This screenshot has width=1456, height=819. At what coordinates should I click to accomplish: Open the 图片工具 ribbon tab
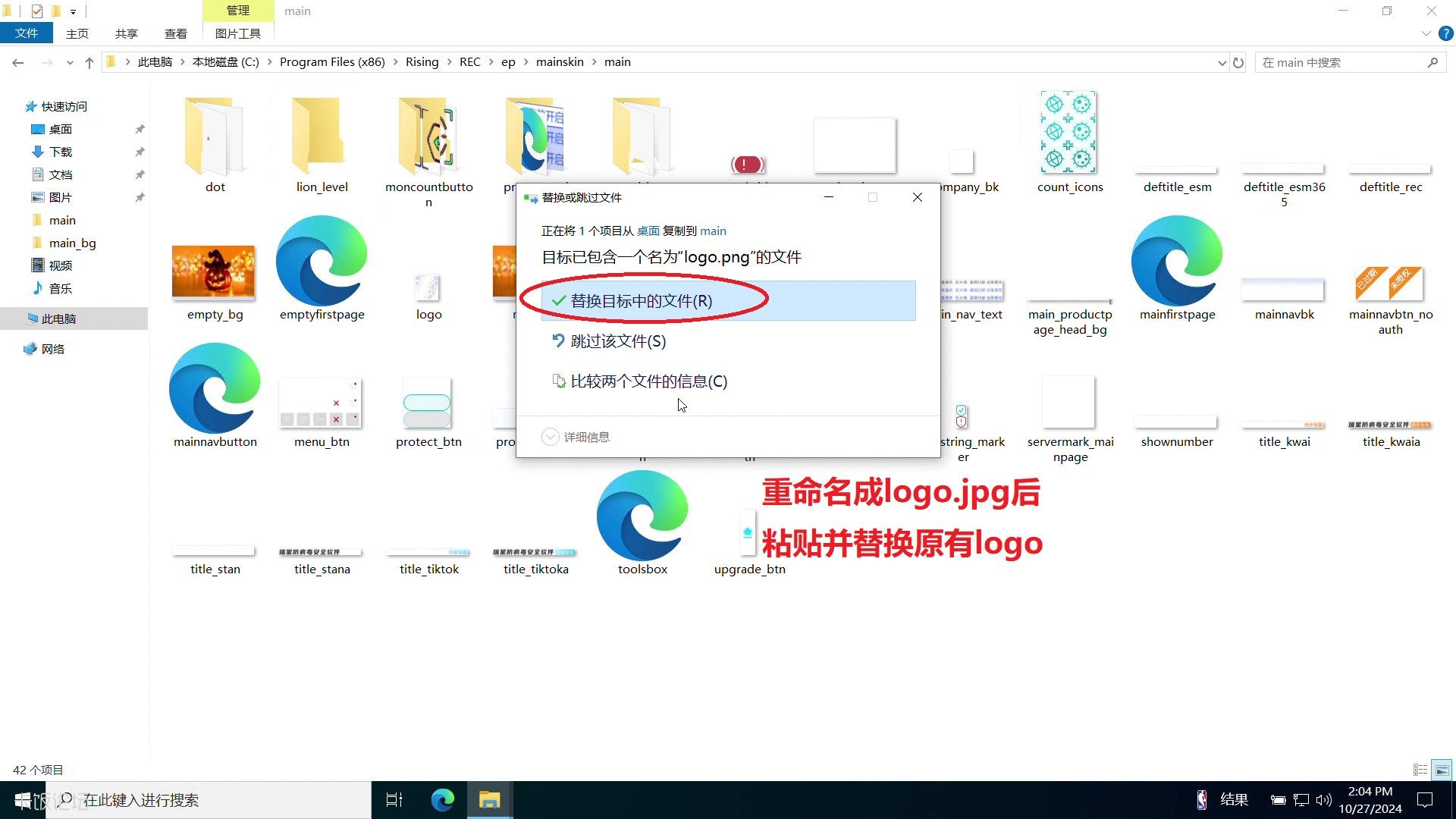click(x=238, y=33)
